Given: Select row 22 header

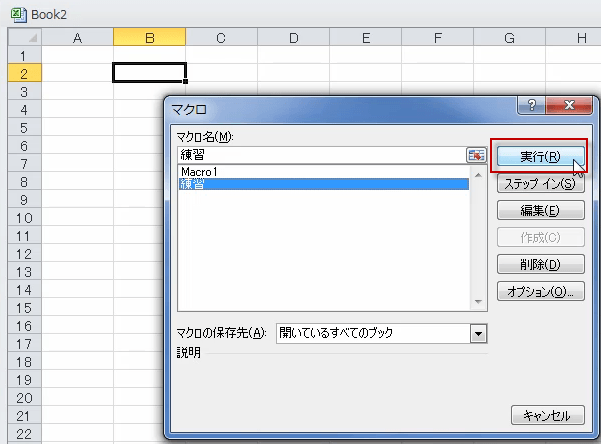Looking at the screenshot, I should click(25, 434).
